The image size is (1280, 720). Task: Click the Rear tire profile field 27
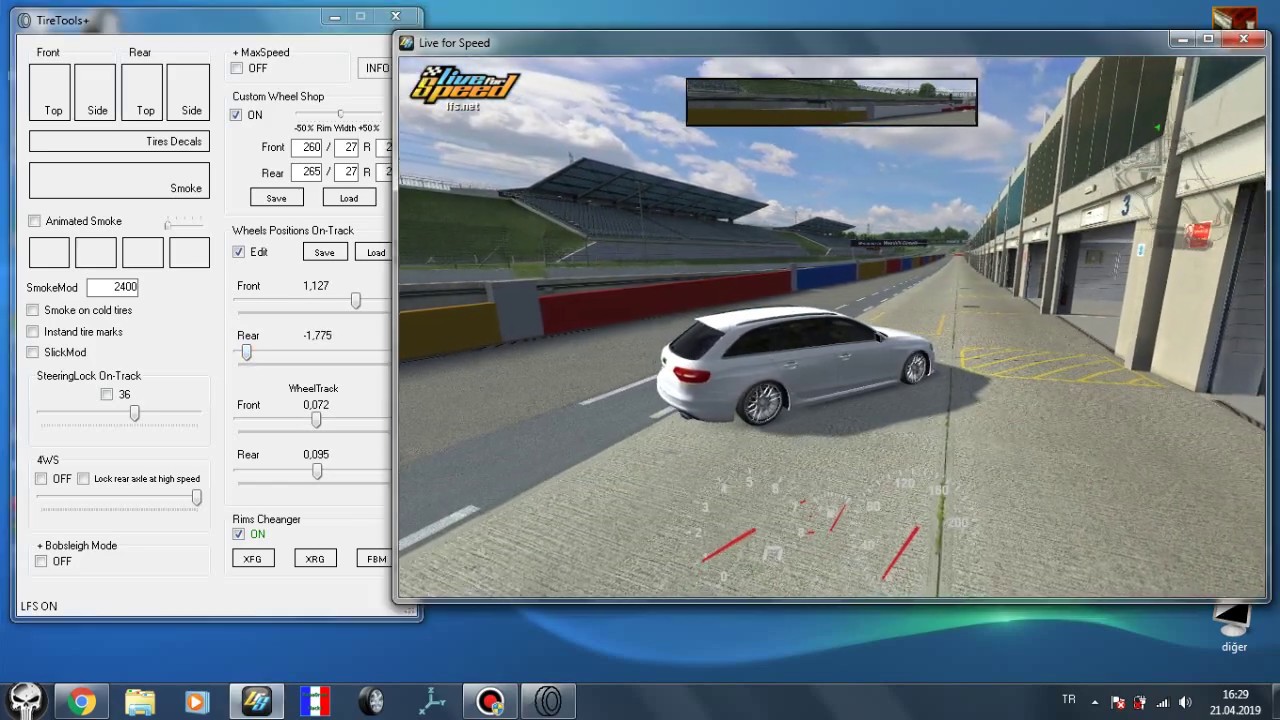coord(346,172)
